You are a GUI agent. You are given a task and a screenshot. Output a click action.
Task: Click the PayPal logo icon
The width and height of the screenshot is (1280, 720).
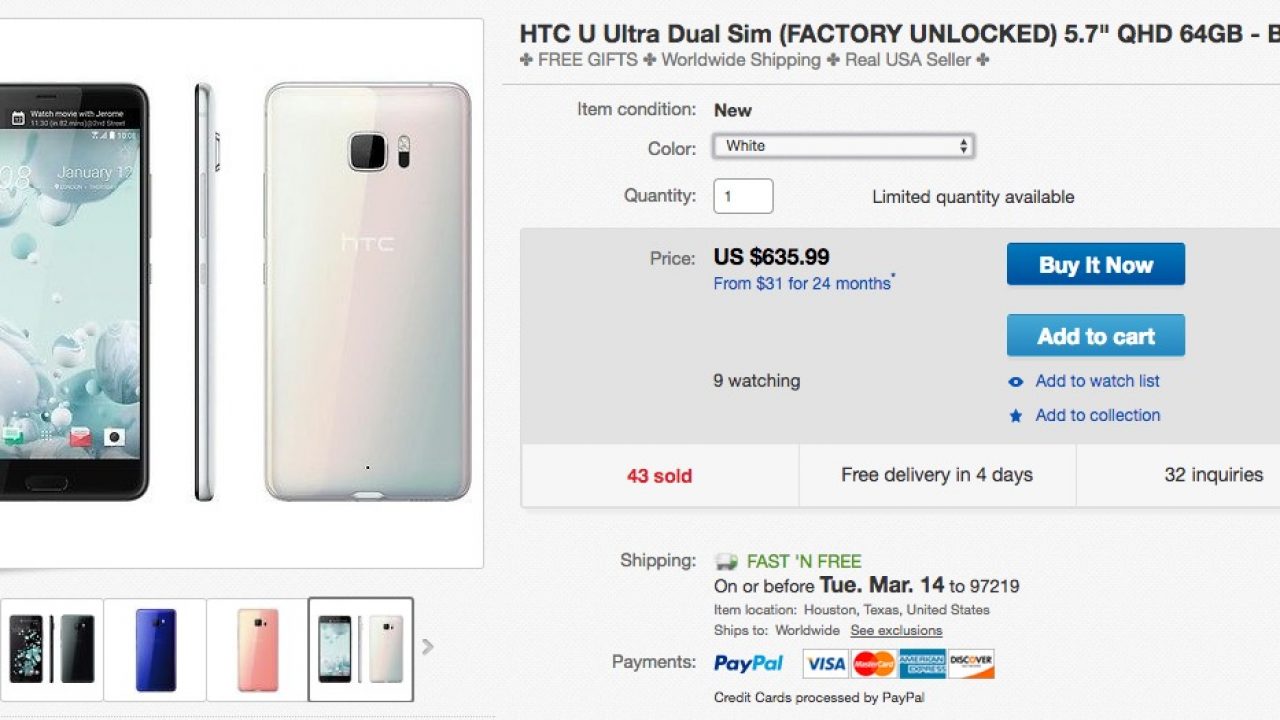748,664
